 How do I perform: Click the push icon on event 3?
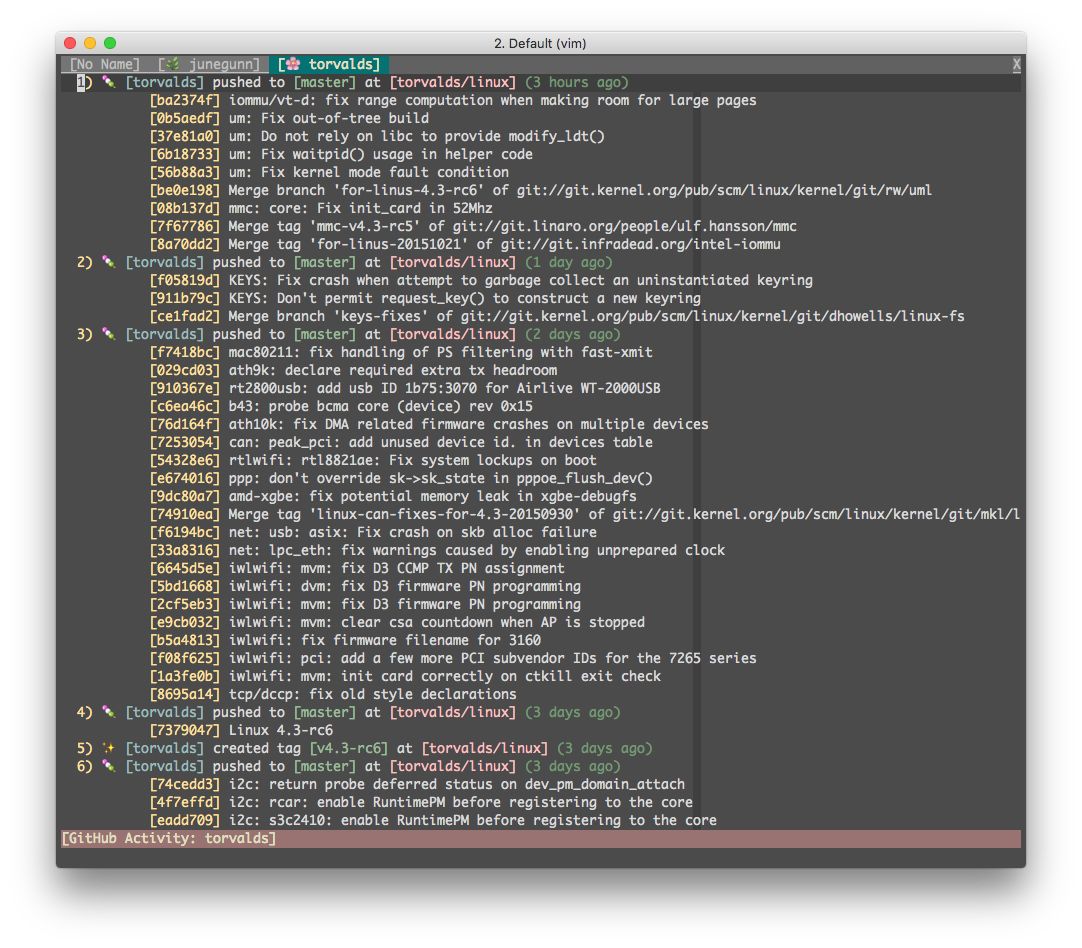(109, 334)
